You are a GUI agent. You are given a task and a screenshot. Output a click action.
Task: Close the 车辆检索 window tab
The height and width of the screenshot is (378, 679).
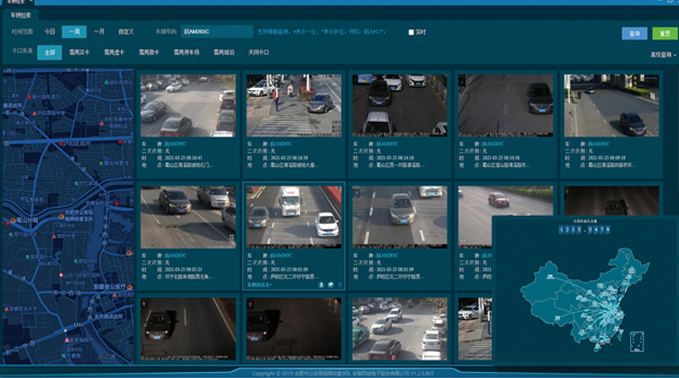[32, 2]
